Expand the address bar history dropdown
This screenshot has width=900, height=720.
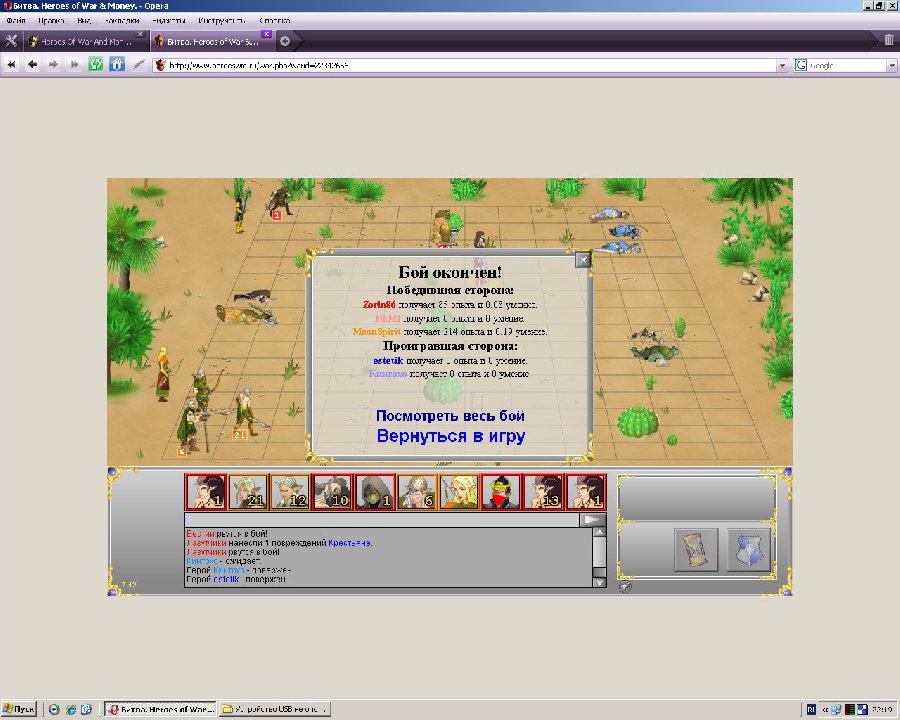click(782, 65)
